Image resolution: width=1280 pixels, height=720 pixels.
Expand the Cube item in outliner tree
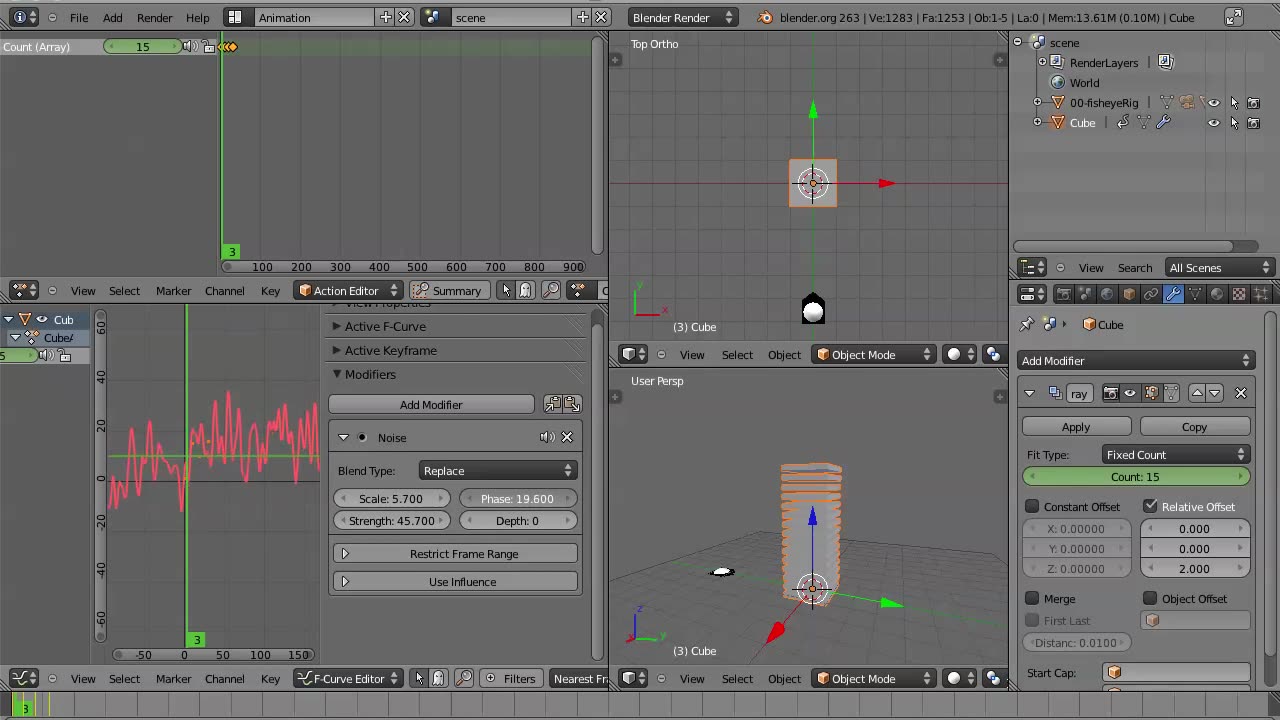tap(1037, 122)
